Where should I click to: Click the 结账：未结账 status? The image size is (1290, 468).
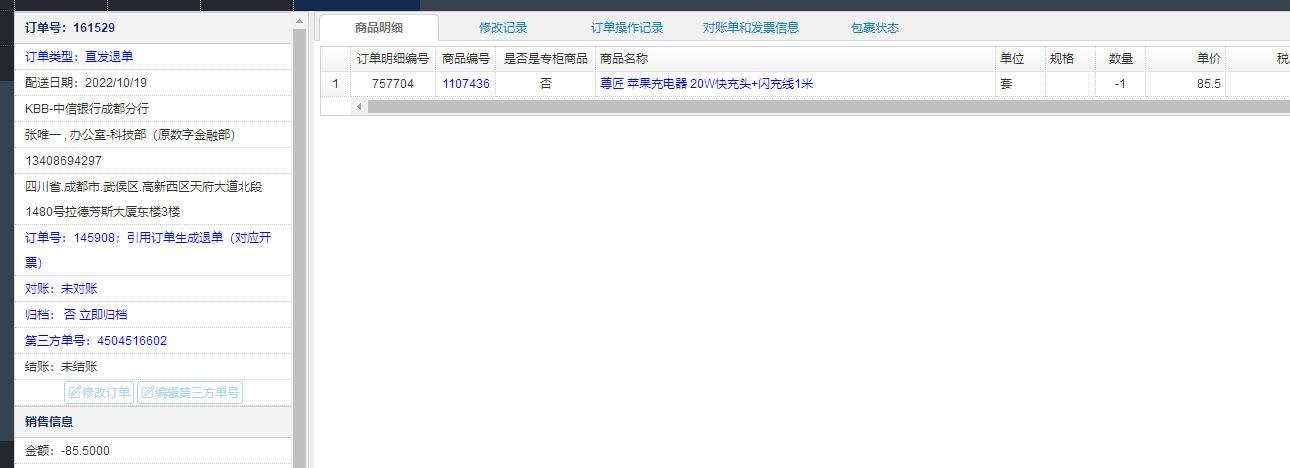(61, 367)
